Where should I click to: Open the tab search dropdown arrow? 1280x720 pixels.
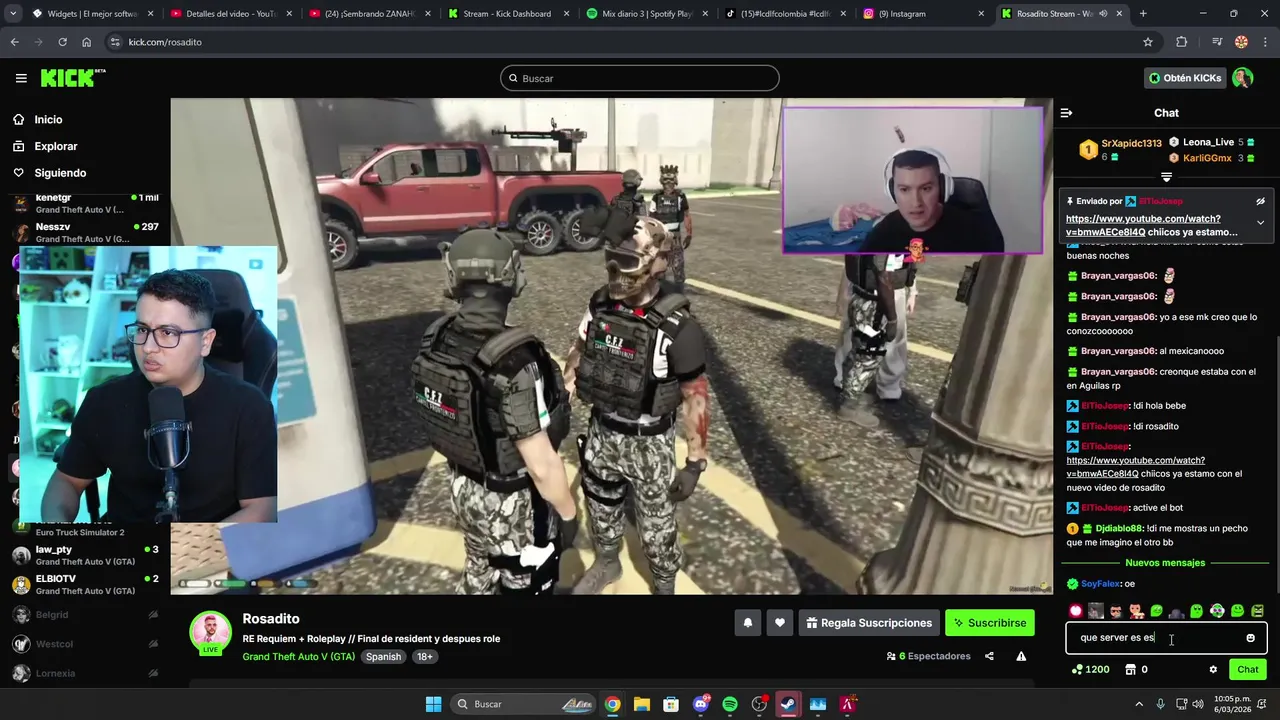[x=13, y=14]
